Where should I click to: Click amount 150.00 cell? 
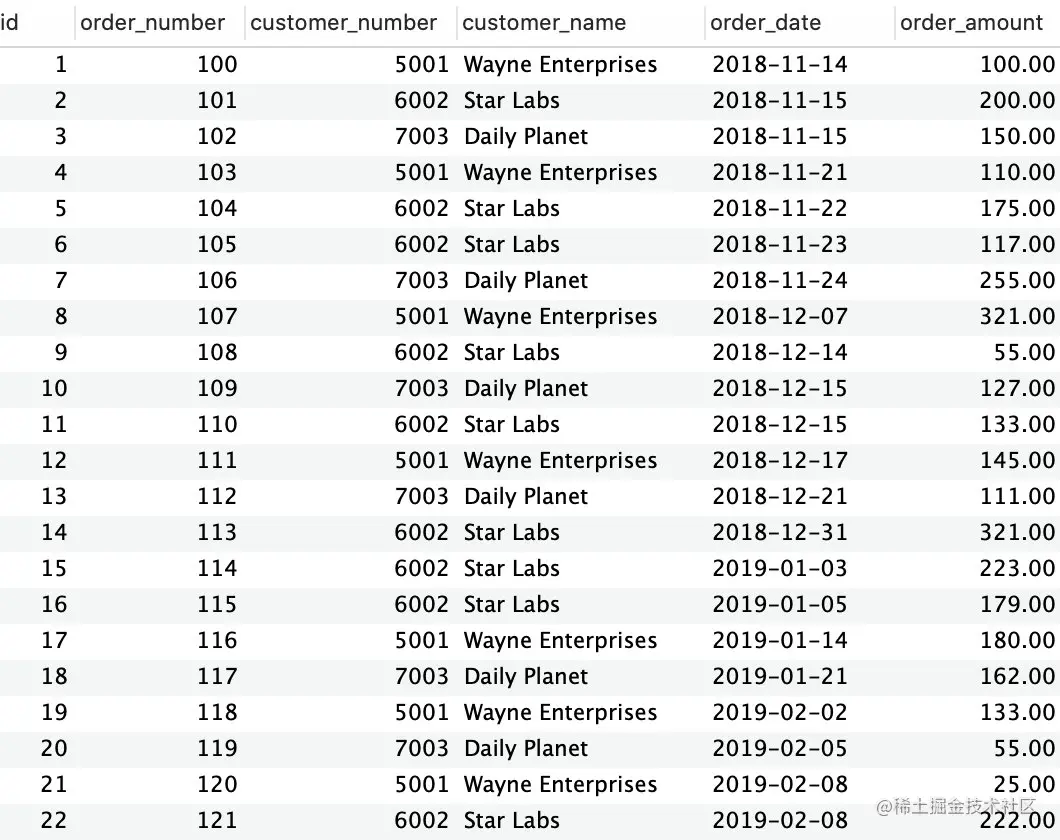click(x=1017, y=136)
